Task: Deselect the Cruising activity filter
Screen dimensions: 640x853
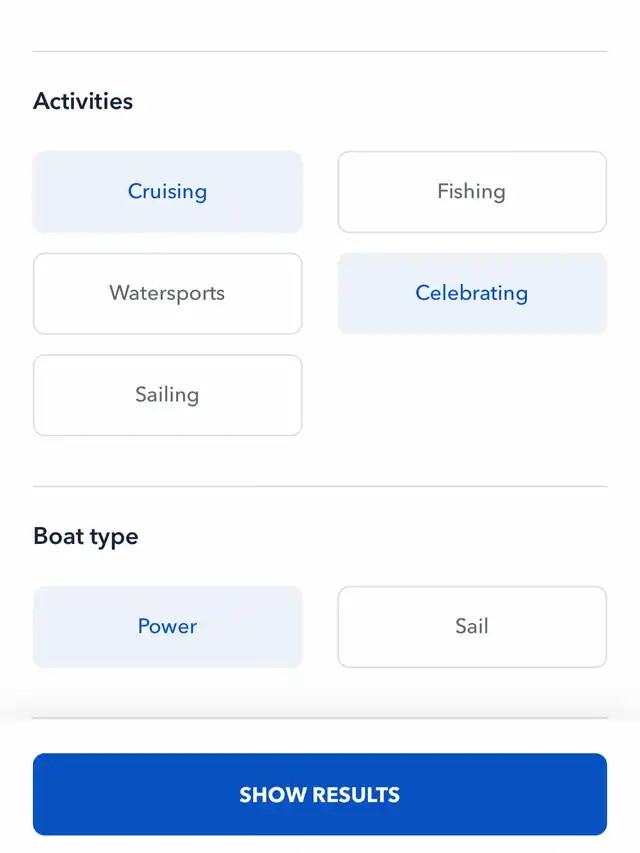Action: [x=168, y=192]
